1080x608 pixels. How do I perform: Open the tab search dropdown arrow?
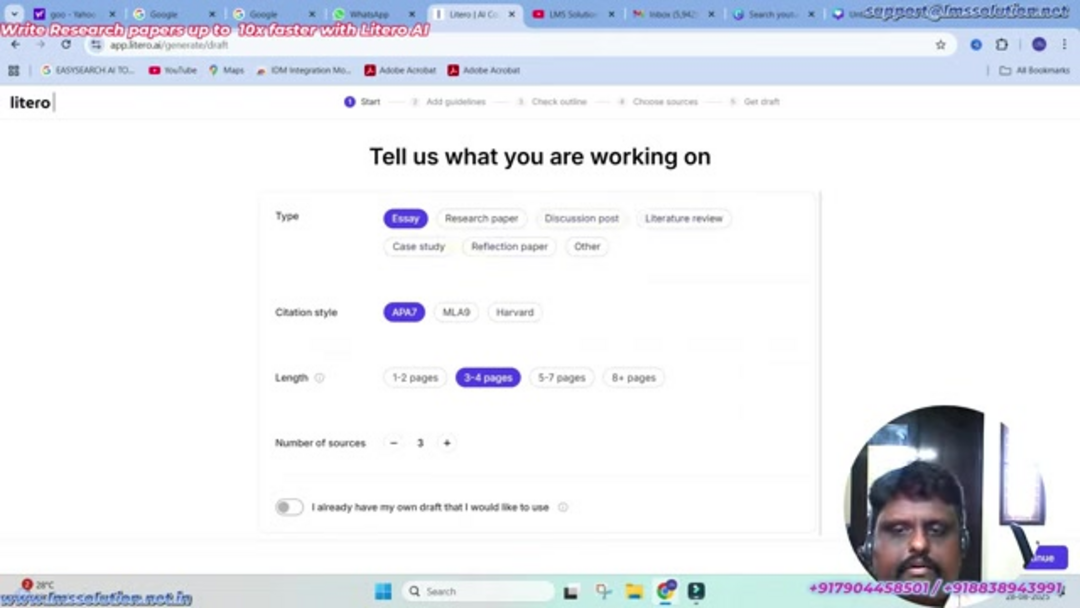point(14,14)
